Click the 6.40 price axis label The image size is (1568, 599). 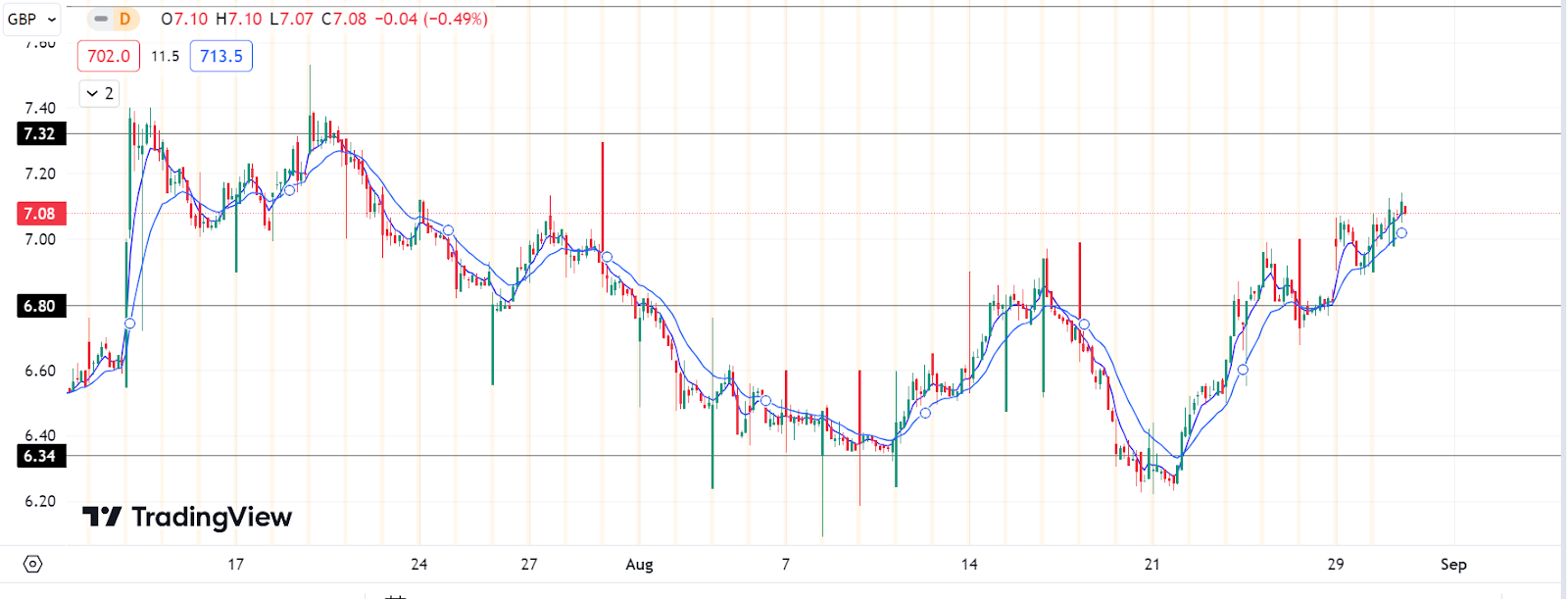40,435
